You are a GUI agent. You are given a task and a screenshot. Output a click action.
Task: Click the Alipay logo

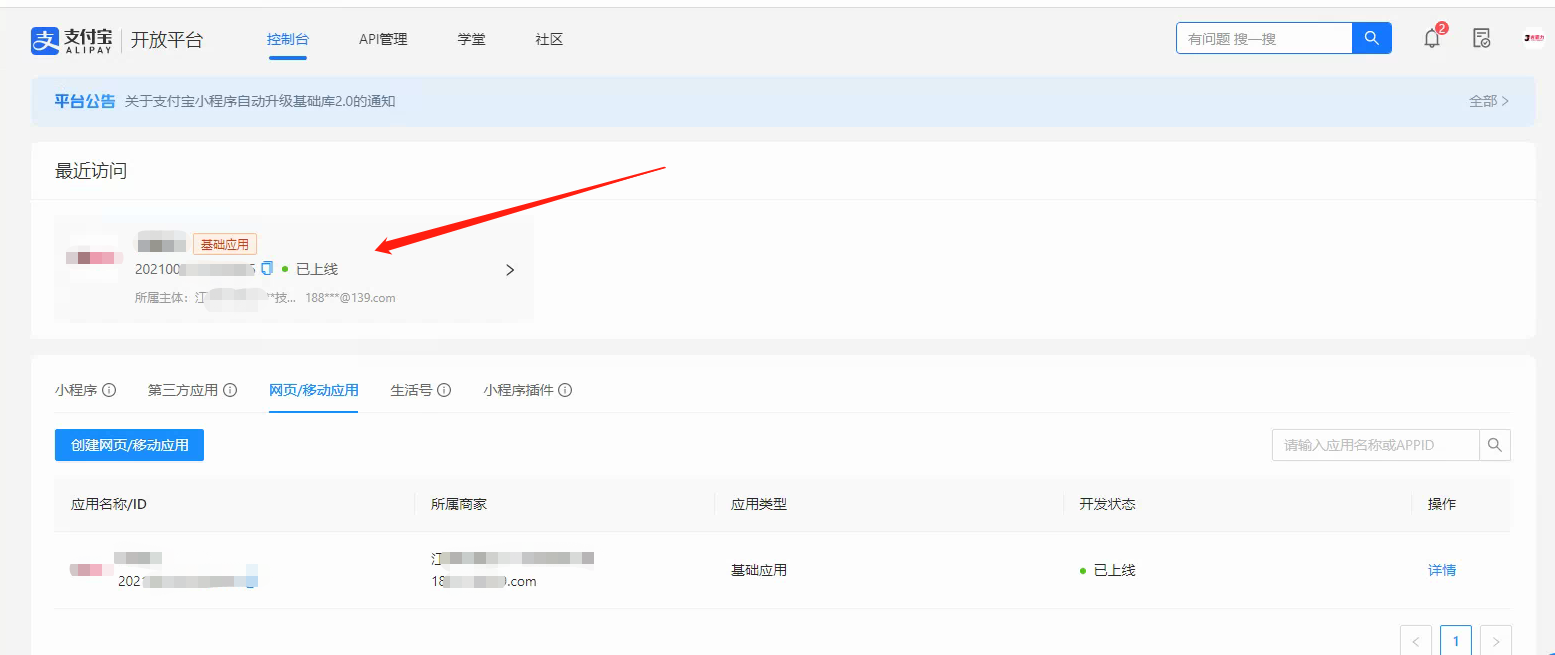point(71,40)
